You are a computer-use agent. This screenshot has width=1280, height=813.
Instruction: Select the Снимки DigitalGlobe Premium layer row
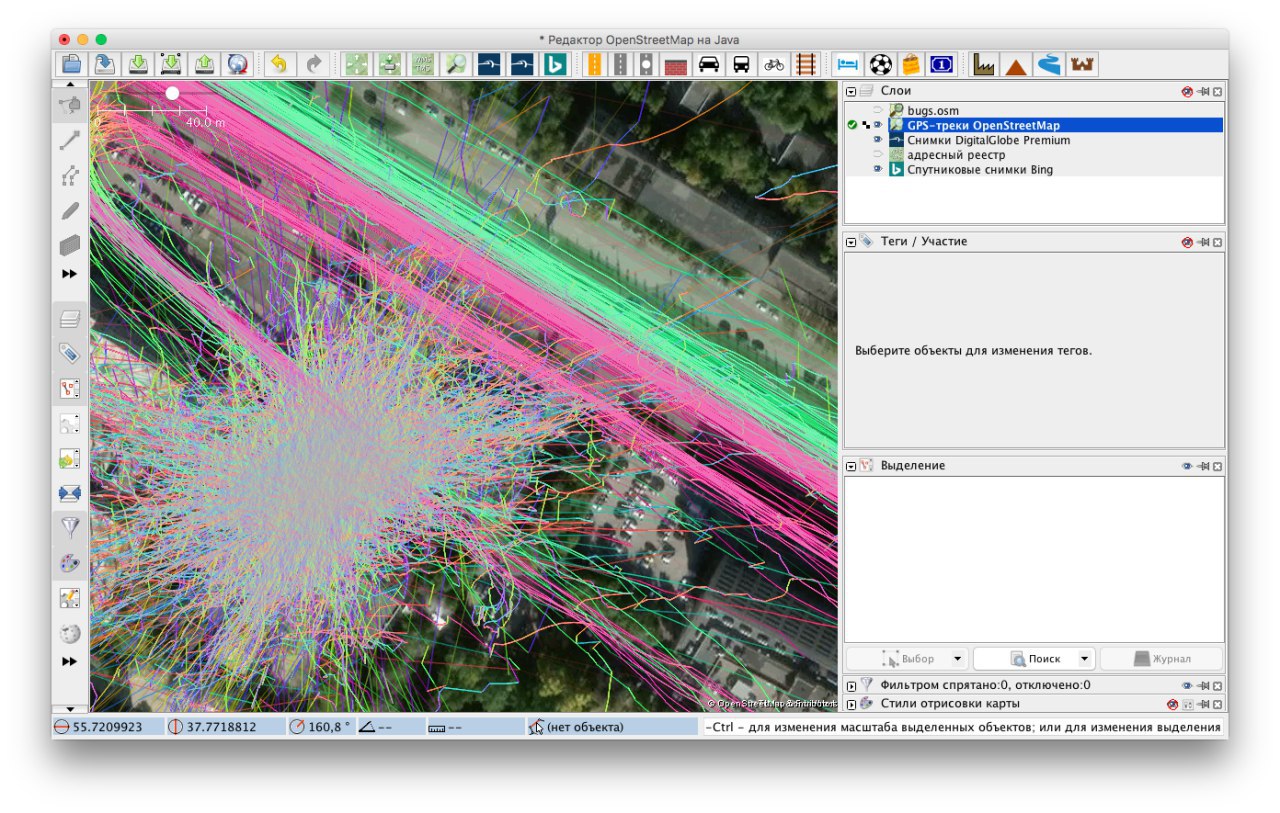coord(1034,140)
